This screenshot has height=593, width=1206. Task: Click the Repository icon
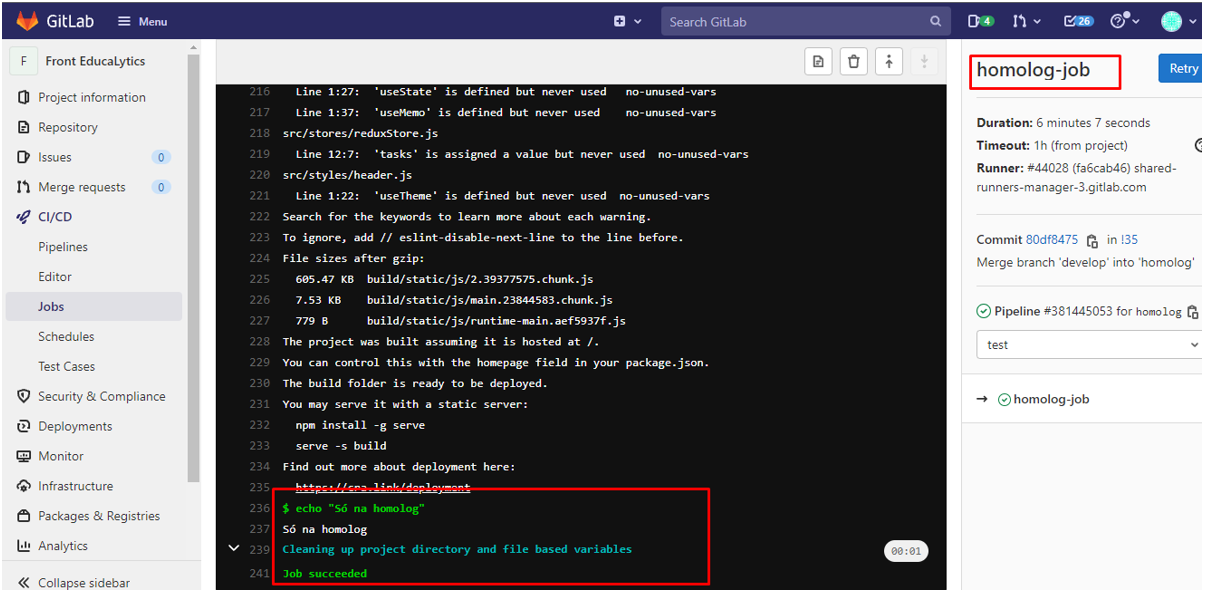pos(24,127)
